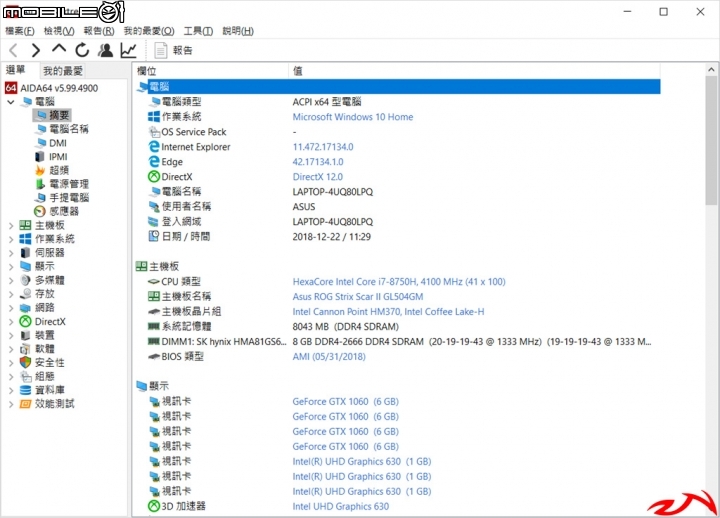This screenshot has height=518, width=720.
Task: Expand the 主機板 tree node
Action: tap(11, 225)
